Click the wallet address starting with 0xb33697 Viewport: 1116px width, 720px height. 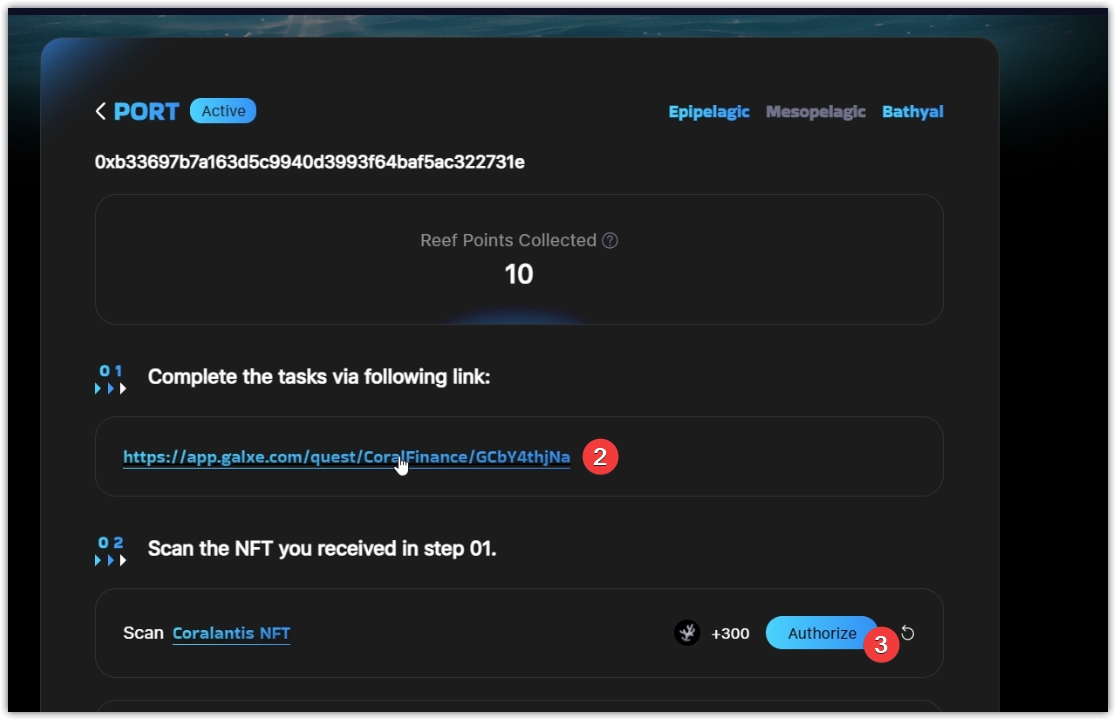309,162
